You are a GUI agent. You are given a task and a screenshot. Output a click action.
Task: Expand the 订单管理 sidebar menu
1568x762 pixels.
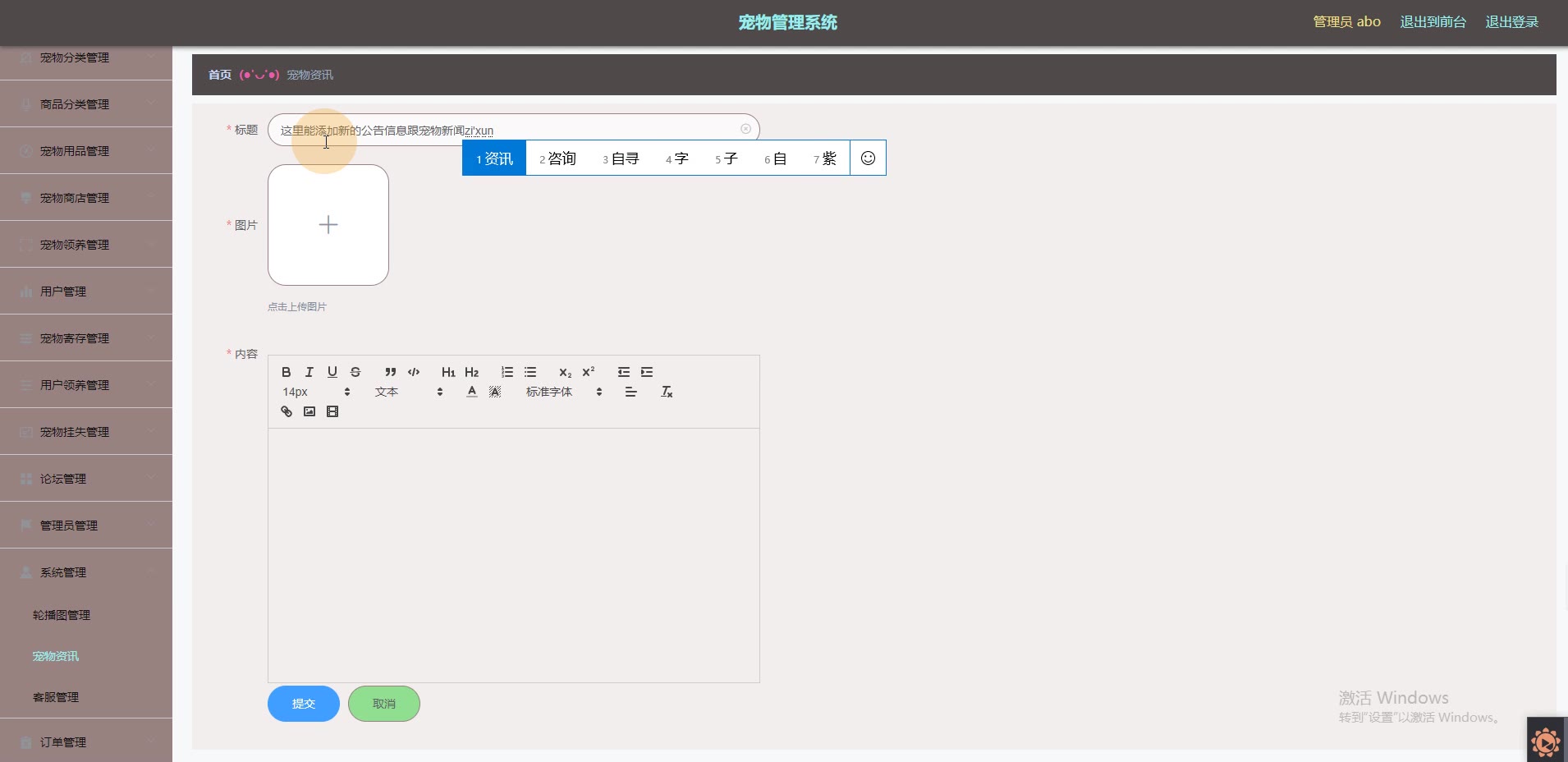click(86, 741)
